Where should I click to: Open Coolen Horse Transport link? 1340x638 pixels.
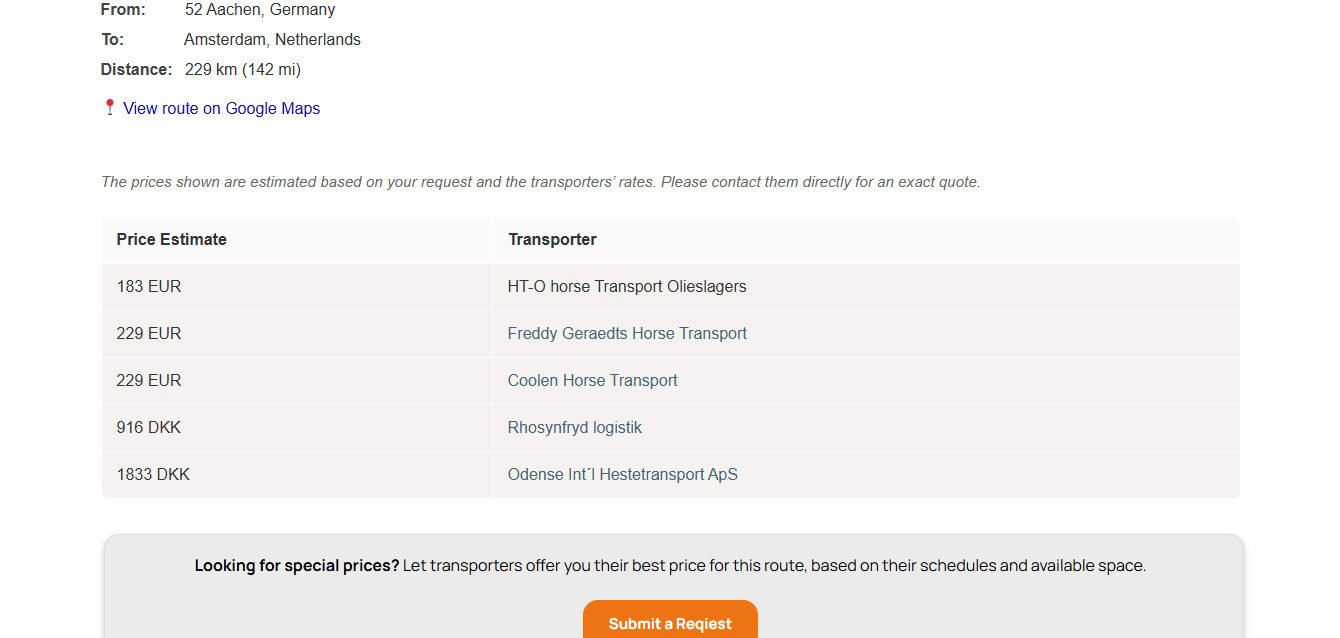coord(592,380)
